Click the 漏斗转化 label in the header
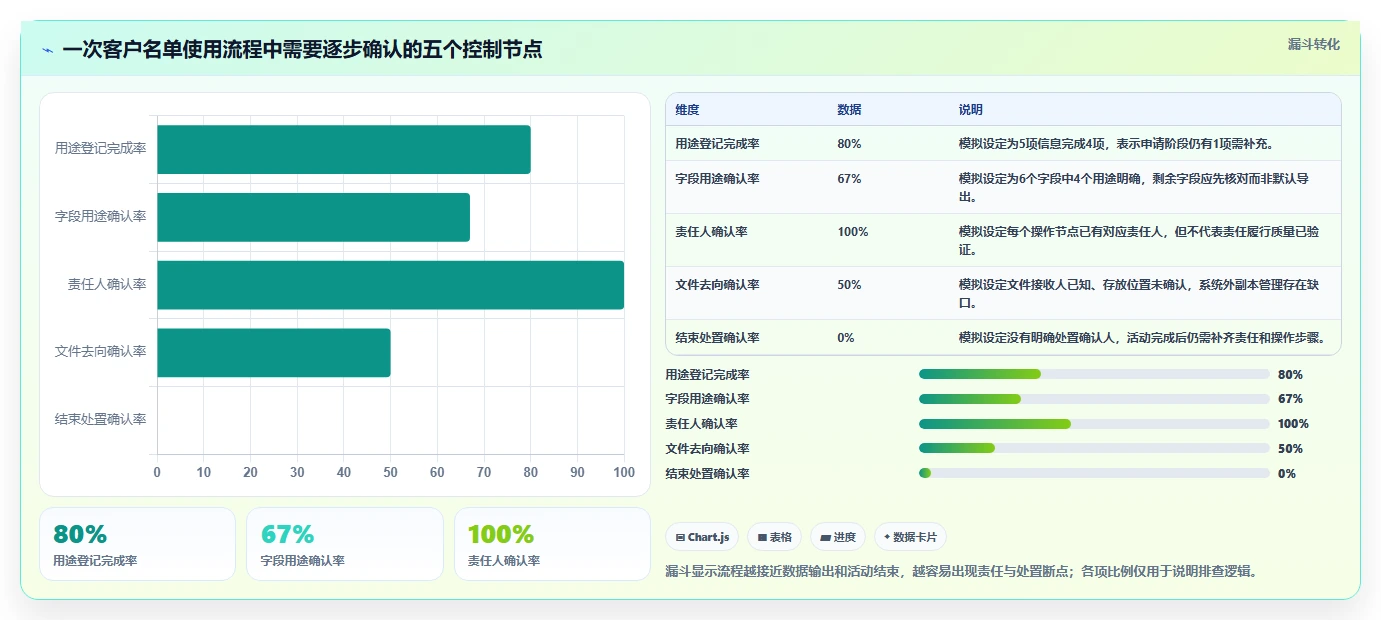1381x620 pixels. (x=1313, y=44)
